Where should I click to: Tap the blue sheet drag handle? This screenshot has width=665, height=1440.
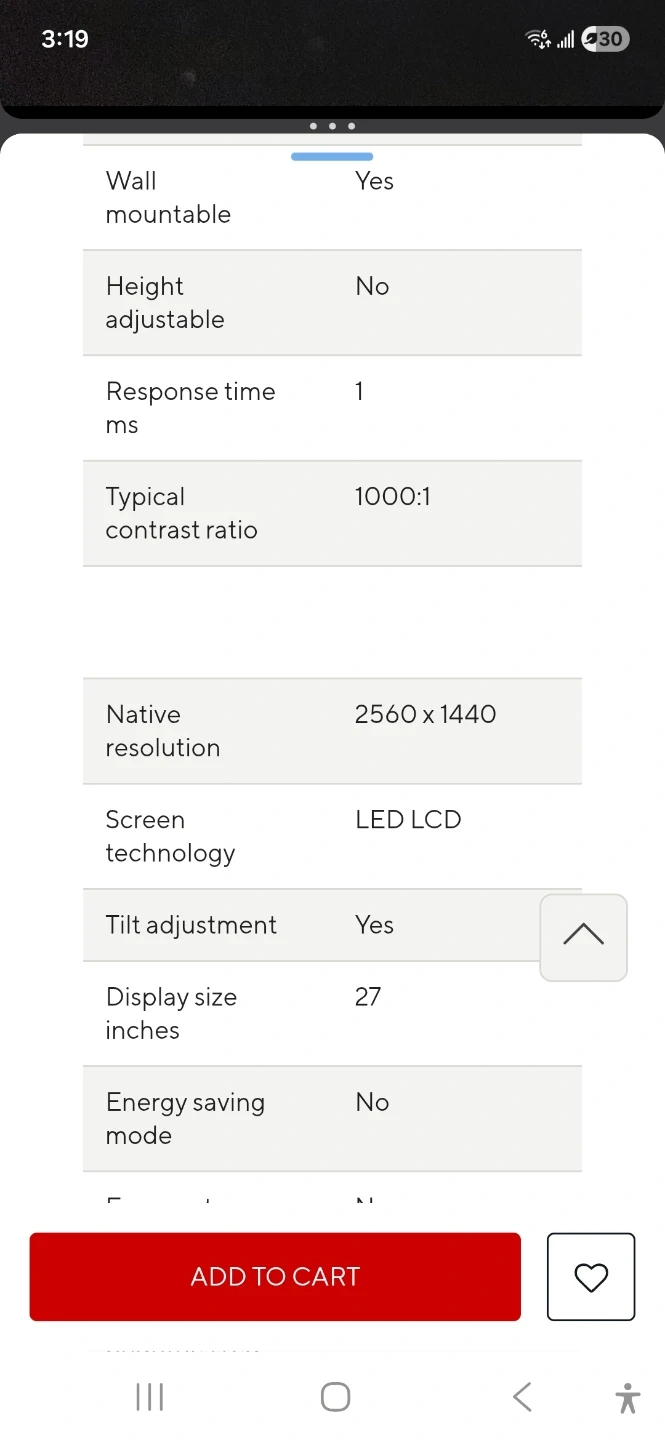332,156
